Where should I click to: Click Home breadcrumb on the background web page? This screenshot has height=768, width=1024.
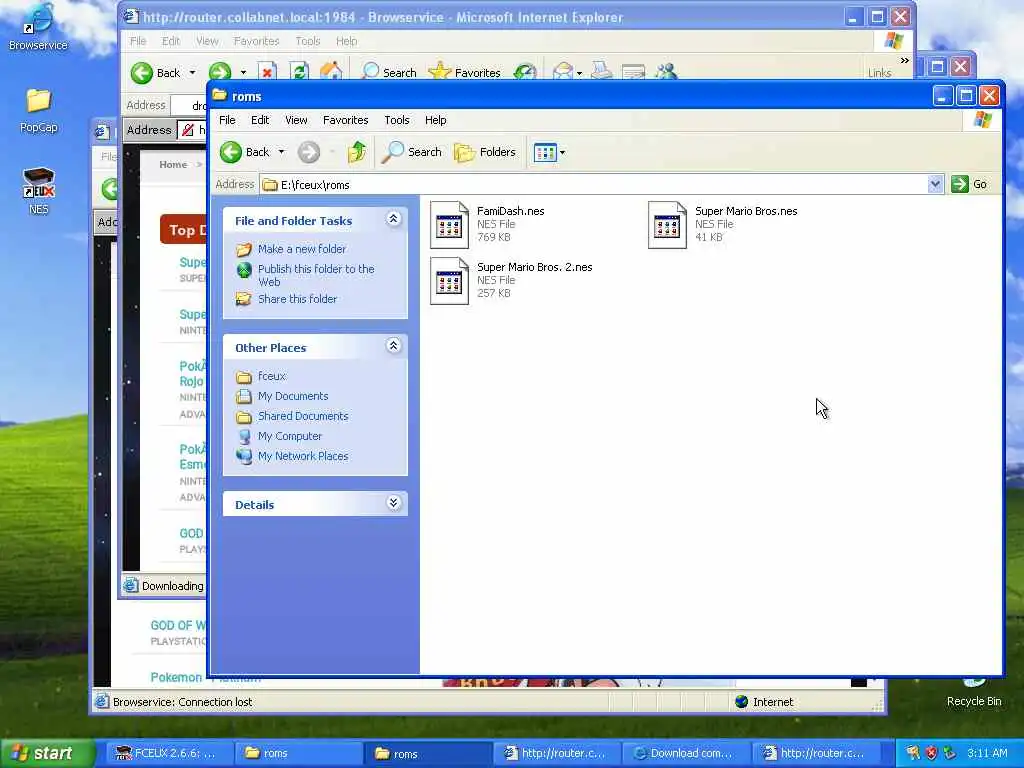[x=173, y=165]
